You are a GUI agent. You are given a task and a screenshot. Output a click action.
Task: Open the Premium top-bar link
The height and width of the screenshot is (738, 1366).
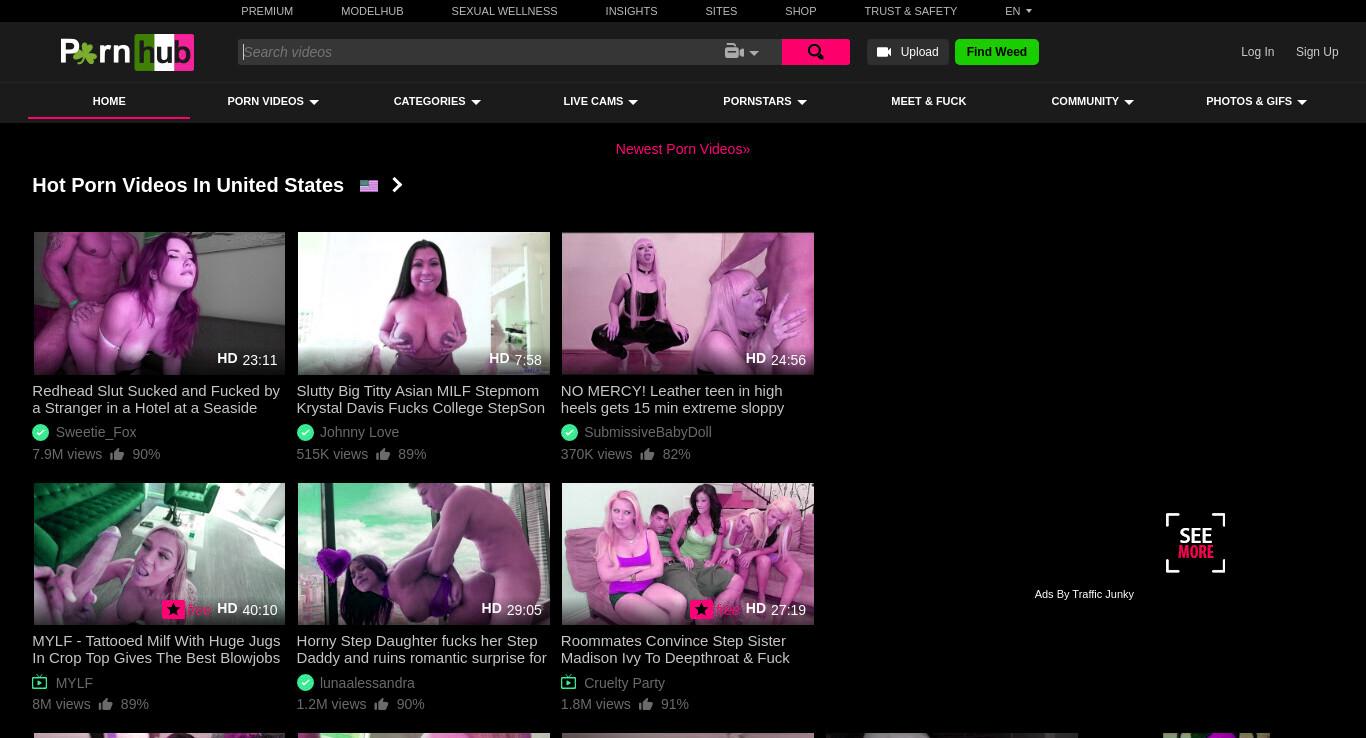tap(267, 11)
